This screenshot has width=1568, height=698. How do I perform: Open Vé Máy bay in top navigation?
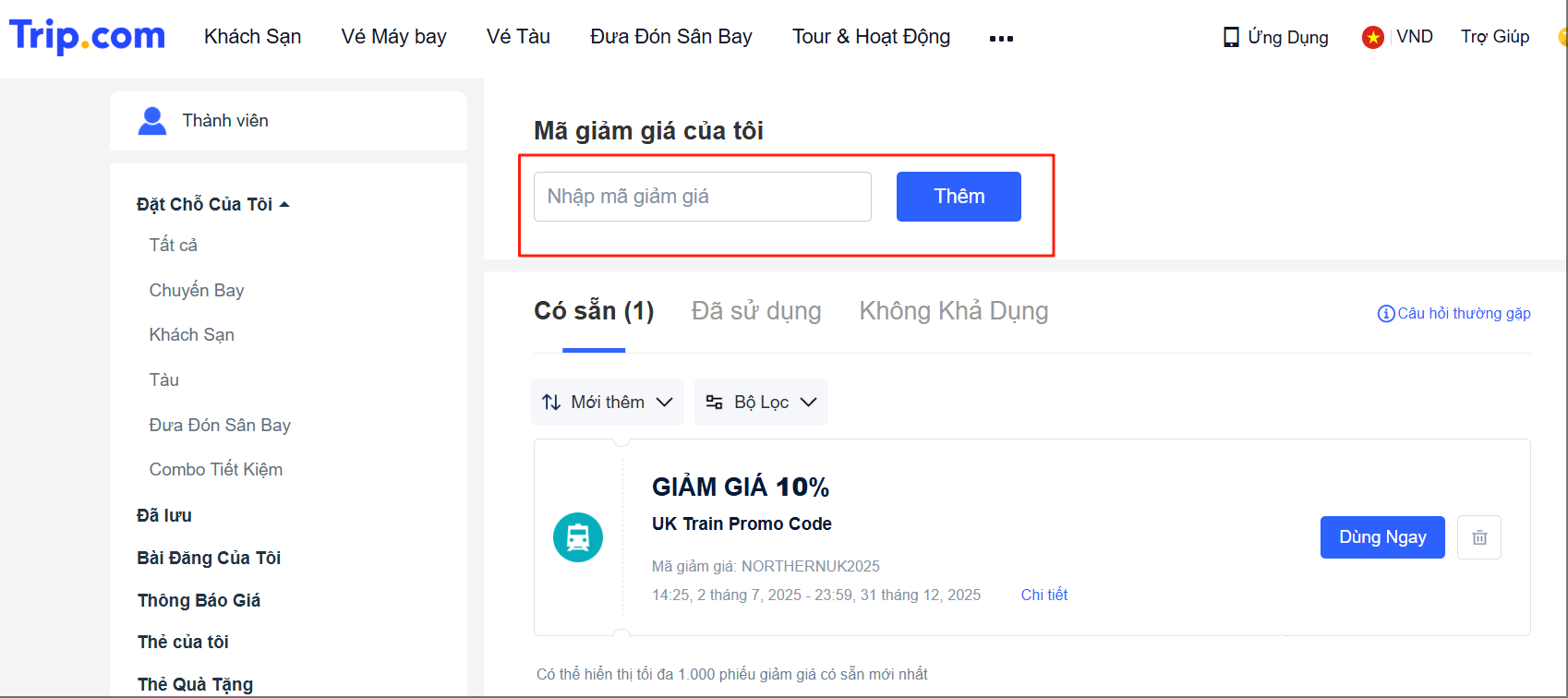click(393, 37)
